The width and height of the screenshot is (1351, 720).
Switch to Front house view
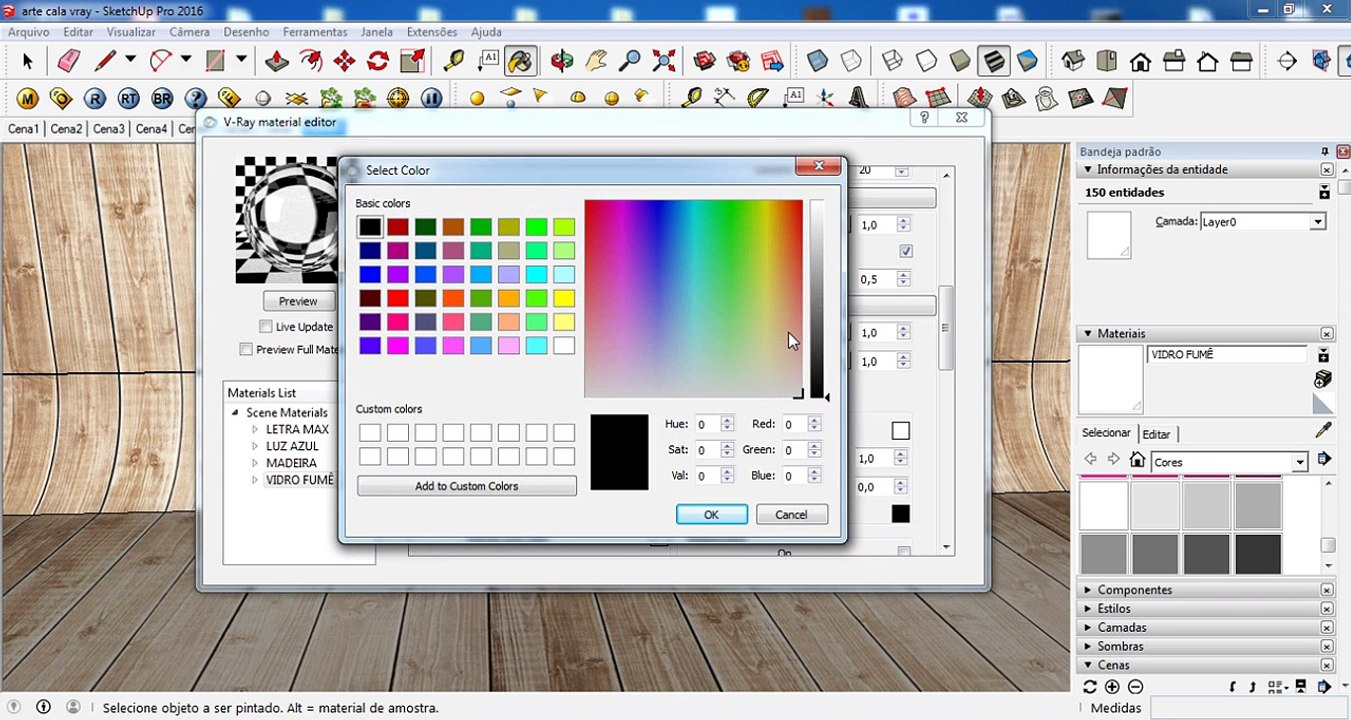tap(1141, 61)
